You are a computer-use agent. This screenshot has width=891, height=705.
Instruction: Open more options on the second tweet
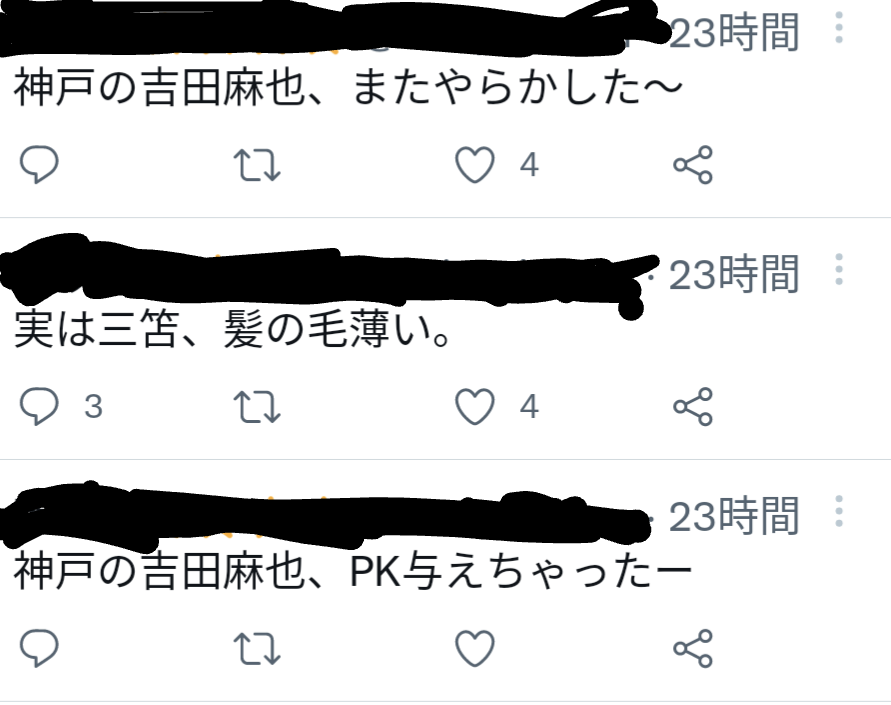pos(839,270)
